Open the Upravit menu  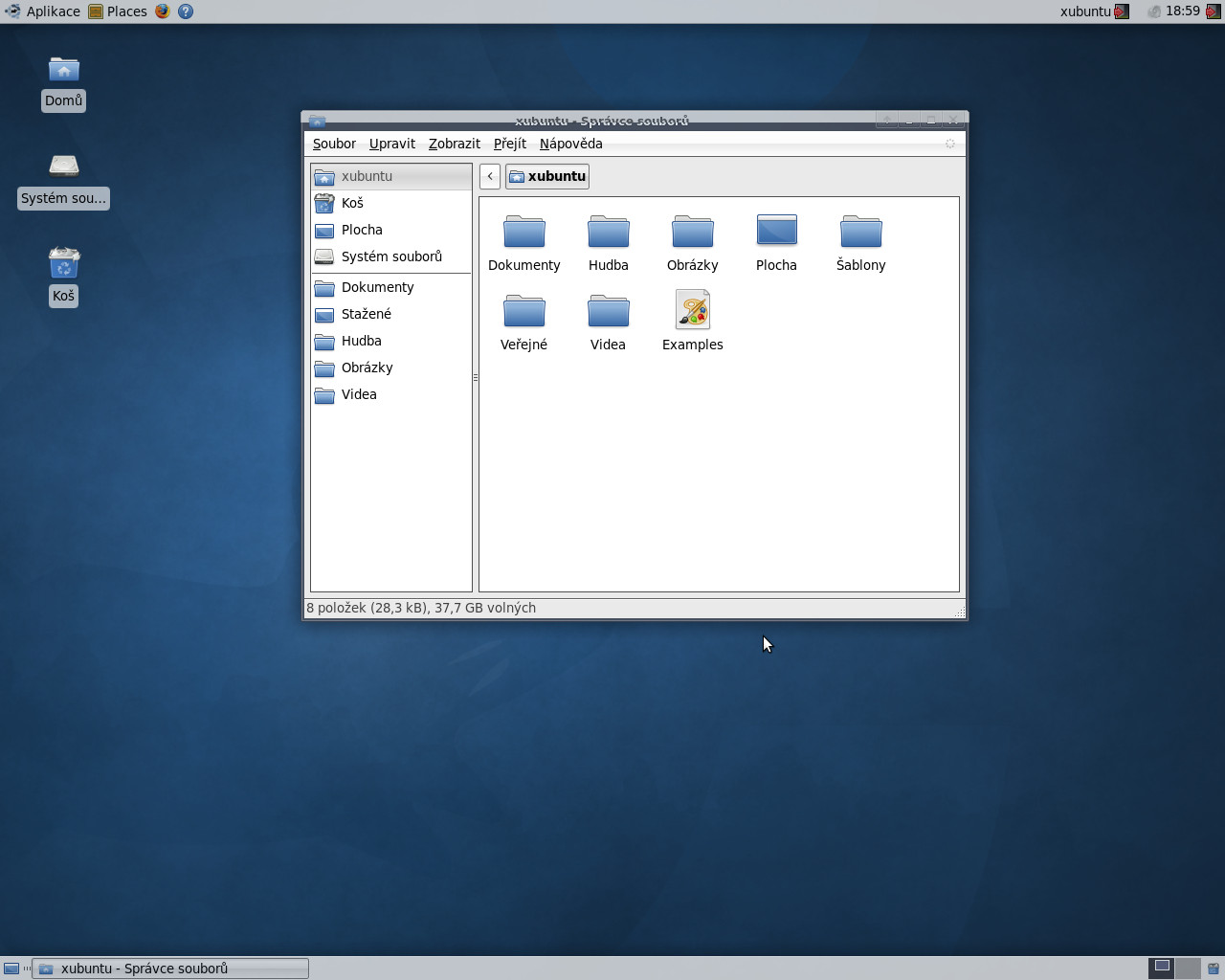pos(392,144)
